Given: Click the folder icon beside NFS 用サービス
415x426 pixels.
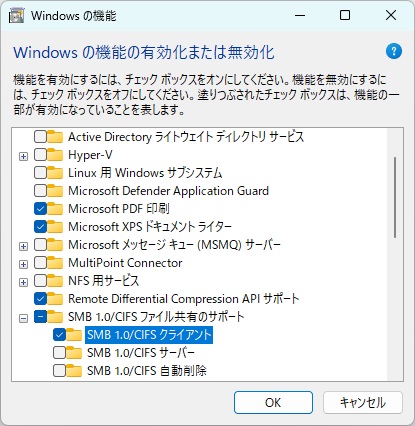Looking at the screenshot, I should [55, 281].
